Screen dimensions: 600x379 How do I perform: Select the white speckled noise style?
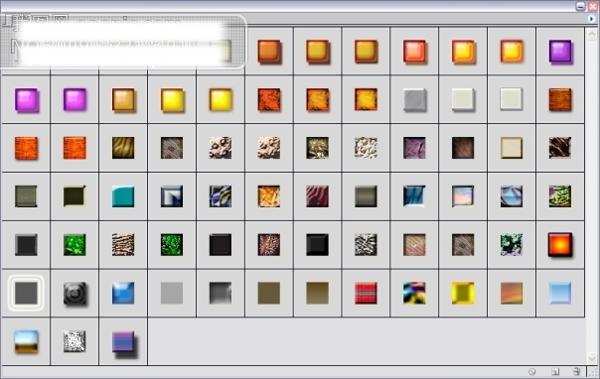click(75, 341)
